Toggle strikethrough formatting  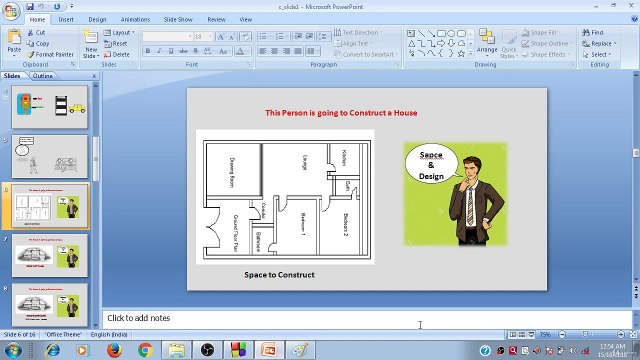click(184, 51)
